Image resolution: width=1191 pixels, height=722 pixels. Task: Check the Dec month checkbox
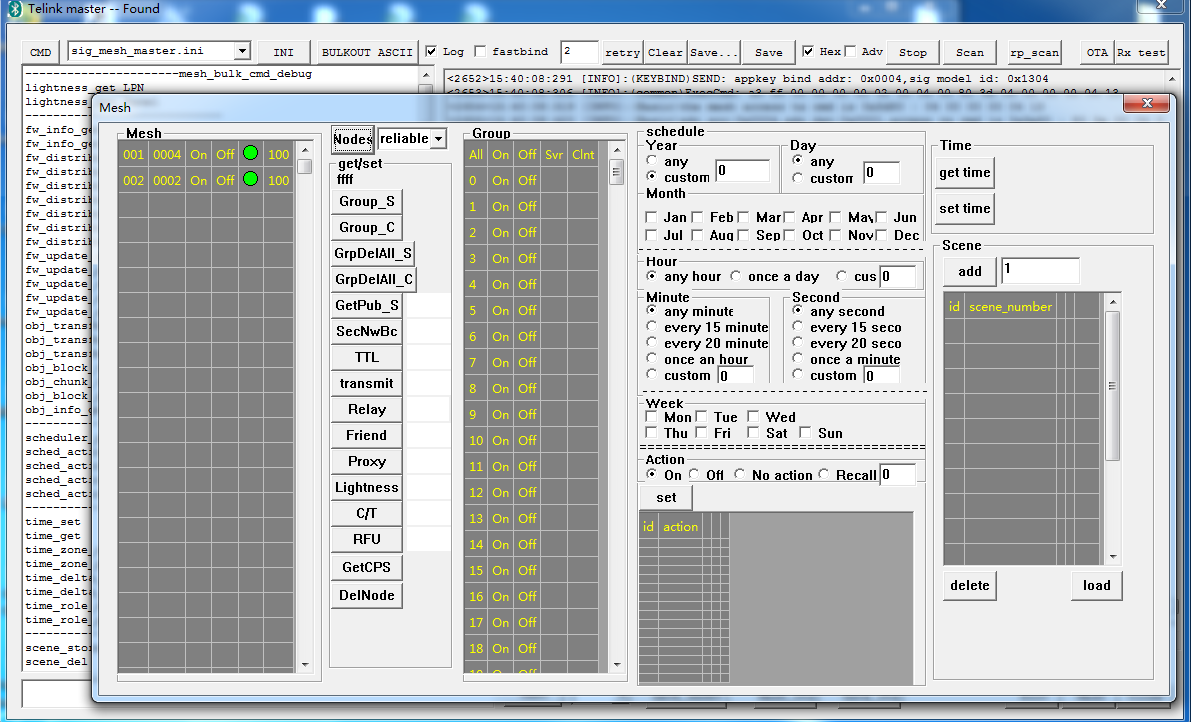click(x=881, y=235)
